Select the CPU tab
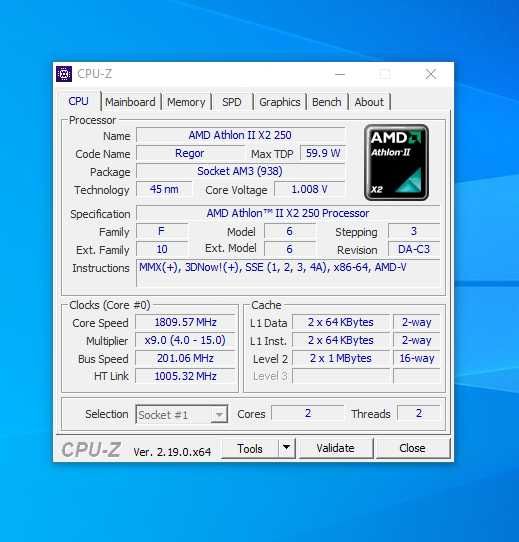Screen dimensions: 519x542 pos(78,101)
